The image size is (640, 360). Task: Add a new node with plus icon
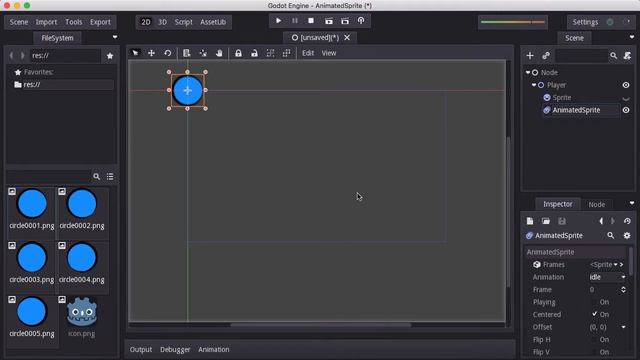point(530,56)
